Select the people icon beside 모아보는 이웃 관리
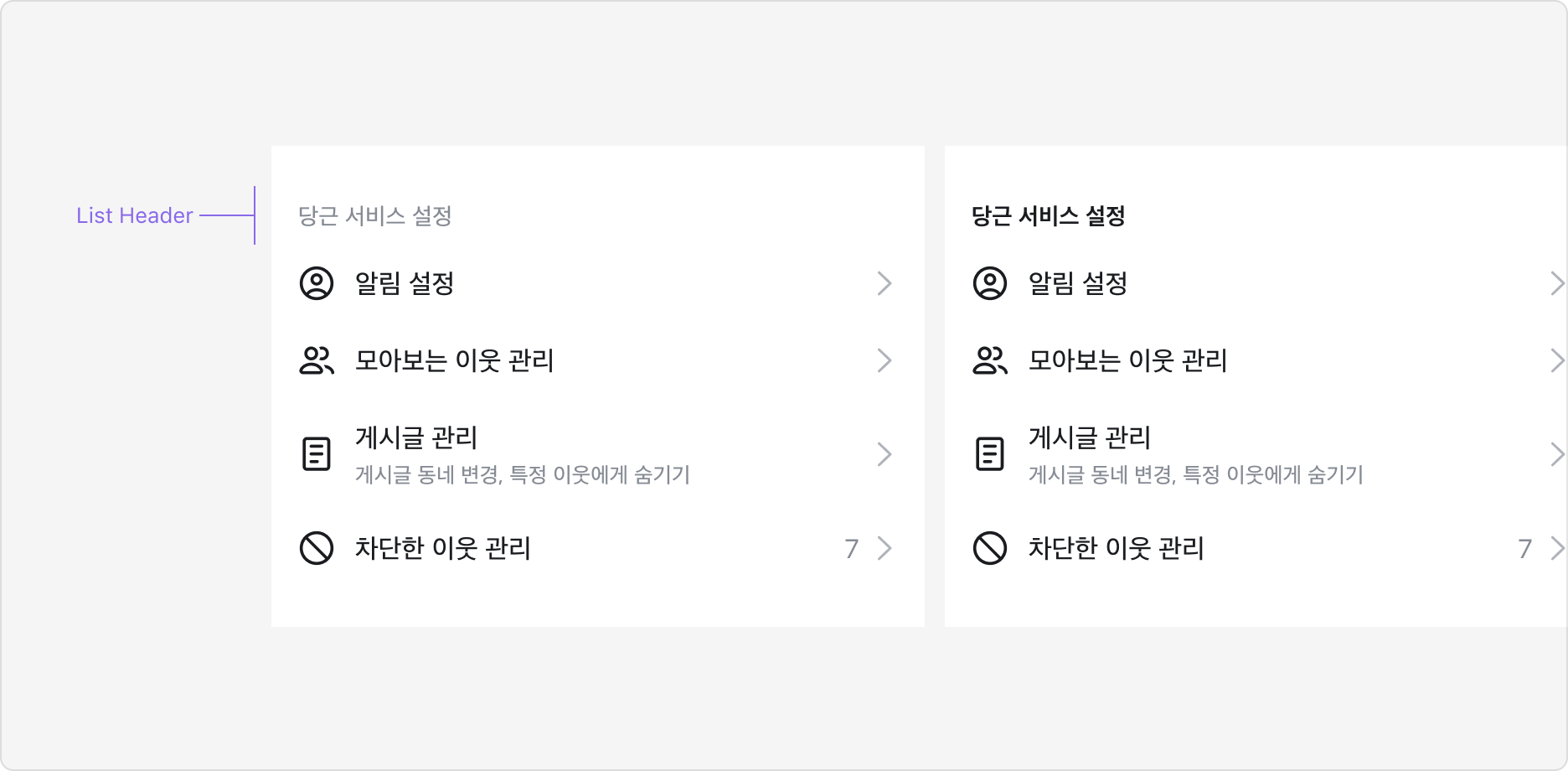 [x=316, y=361]
